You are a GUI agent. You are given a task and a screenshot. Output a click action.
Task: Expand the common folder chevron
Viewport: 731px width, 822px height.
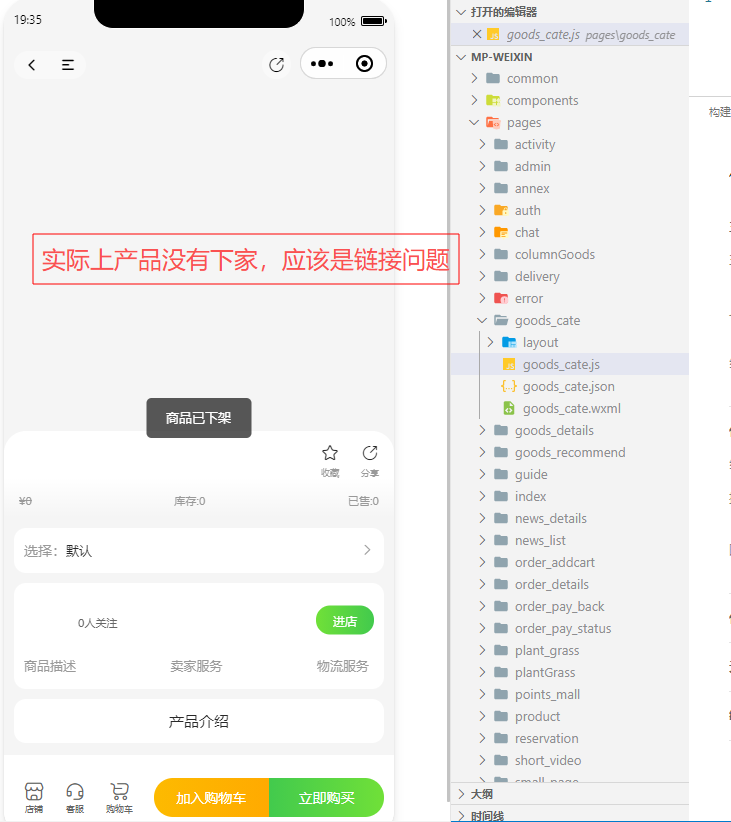474,78
